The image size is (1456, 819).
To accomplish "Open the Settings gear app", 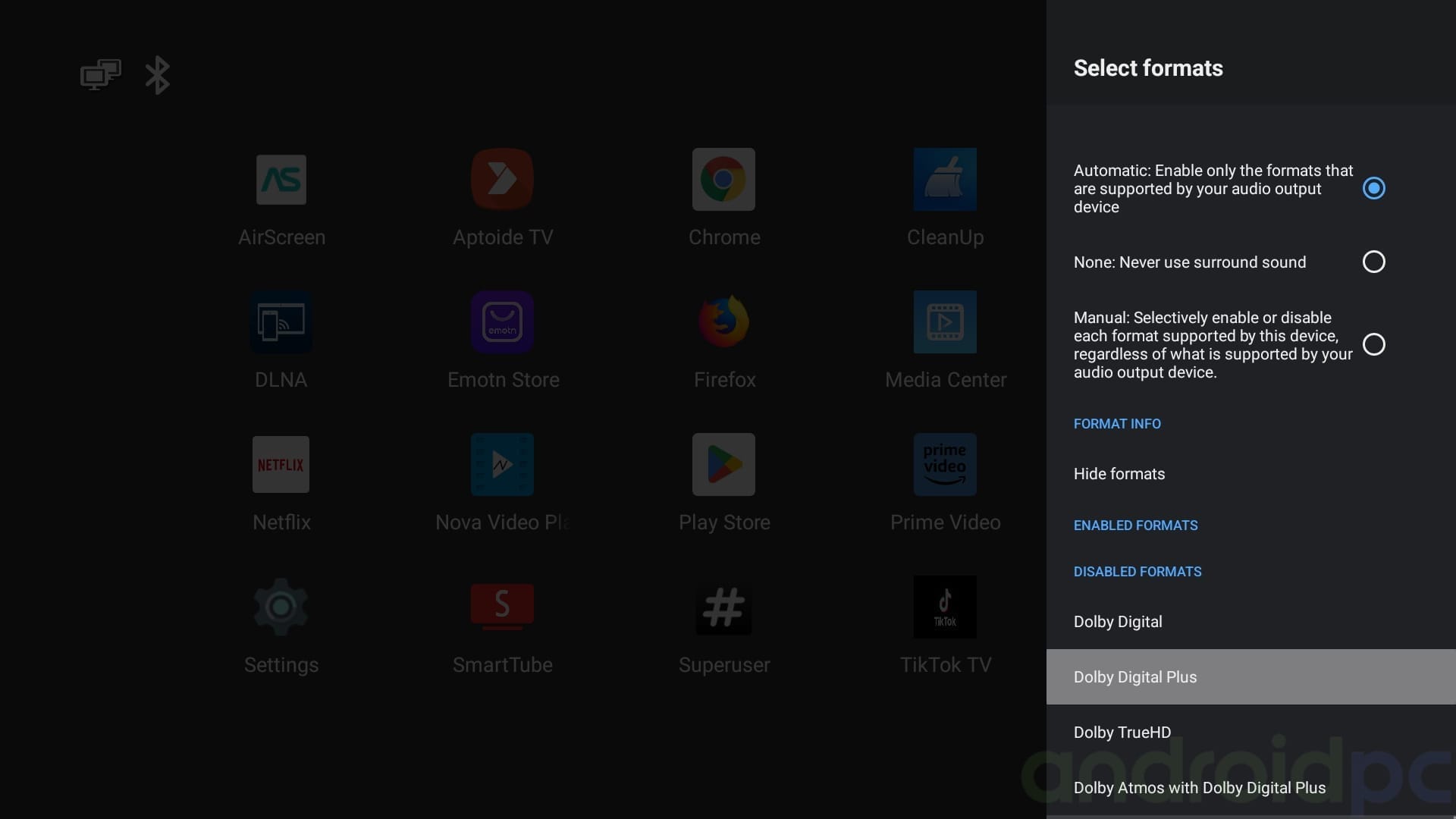I will pos(281,607).
